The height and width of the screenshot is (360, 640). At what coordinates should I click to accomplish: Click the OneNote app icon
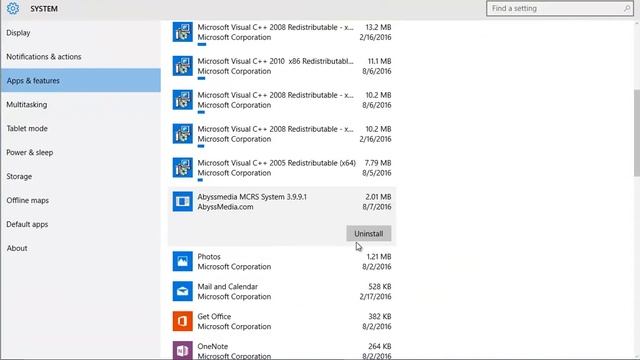[182, 350]
